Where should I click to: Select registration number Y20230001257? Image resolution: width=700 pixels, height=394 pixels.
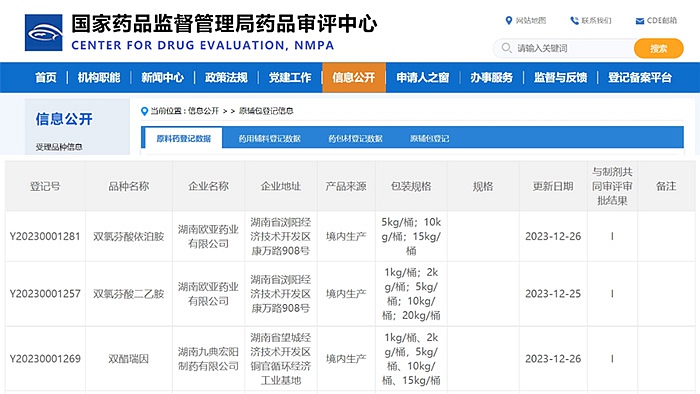45,294
